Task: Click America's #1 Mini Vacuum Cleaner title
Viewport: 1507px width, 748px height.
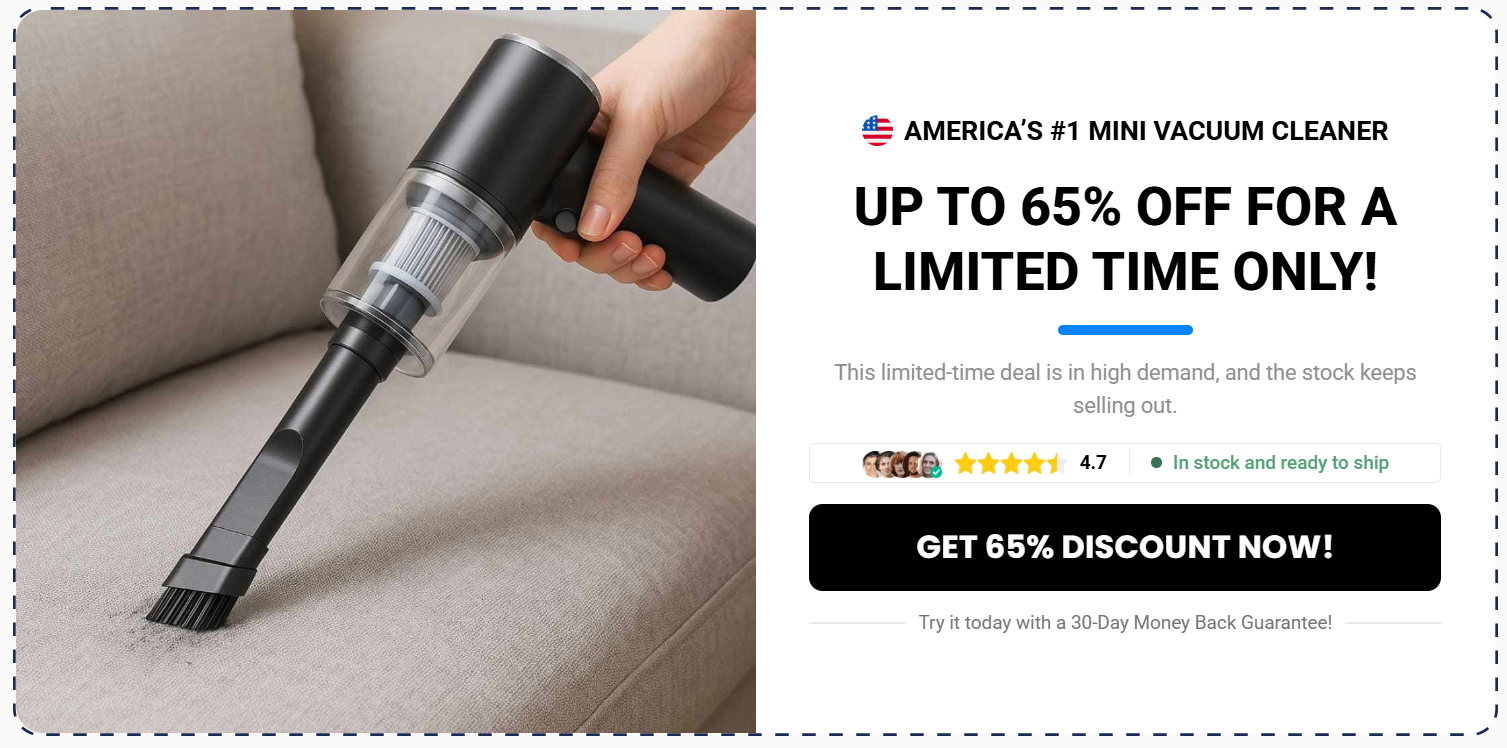Action: [1146, 131]
